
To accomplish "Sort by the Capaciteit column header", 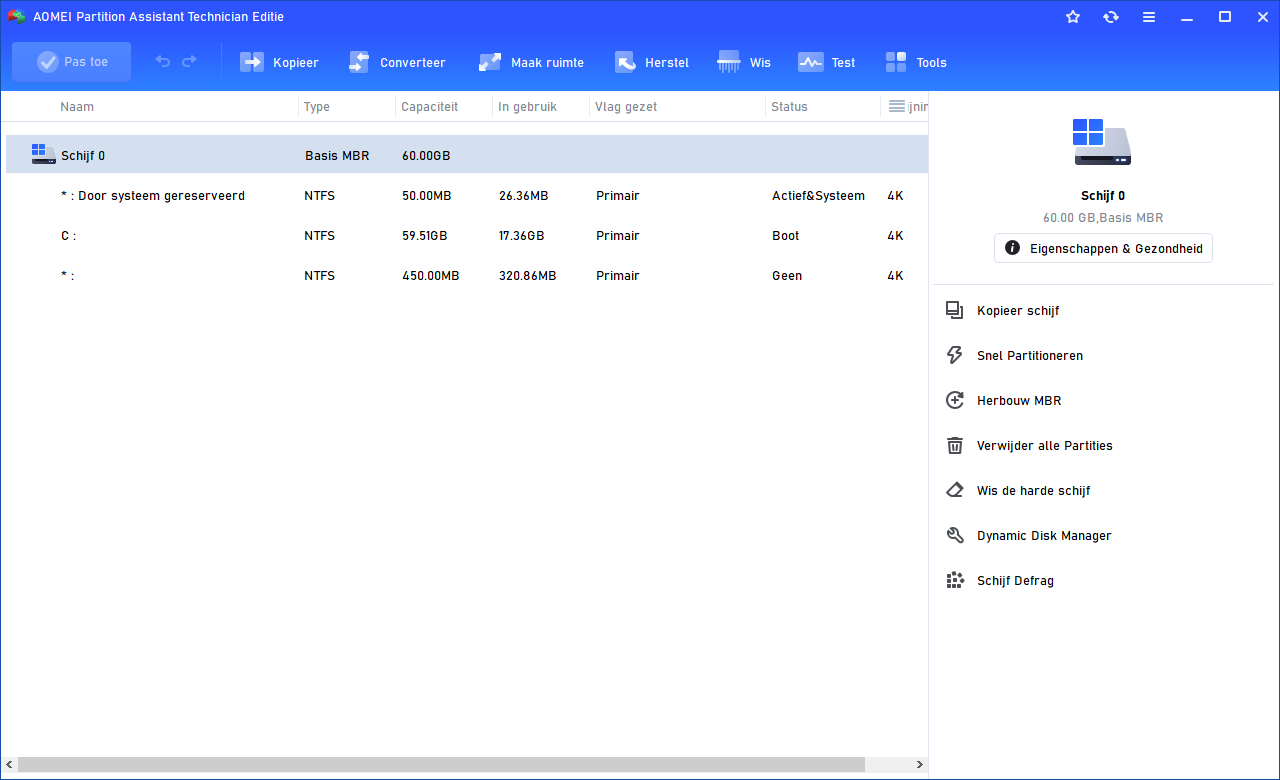I will point(429,107).
